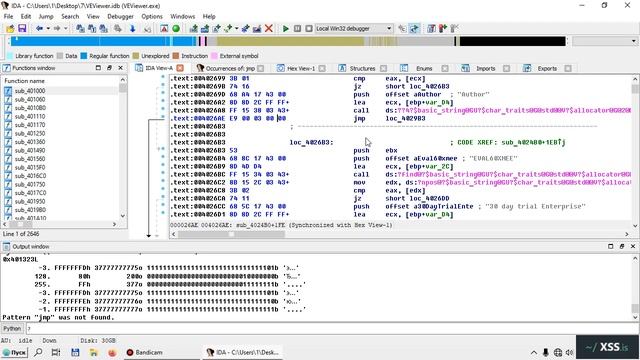Save the database with the floppy icon
Image resolution: width=640 pixels, height=360 pixels.
pyautogui.click(x=22, y=29)
